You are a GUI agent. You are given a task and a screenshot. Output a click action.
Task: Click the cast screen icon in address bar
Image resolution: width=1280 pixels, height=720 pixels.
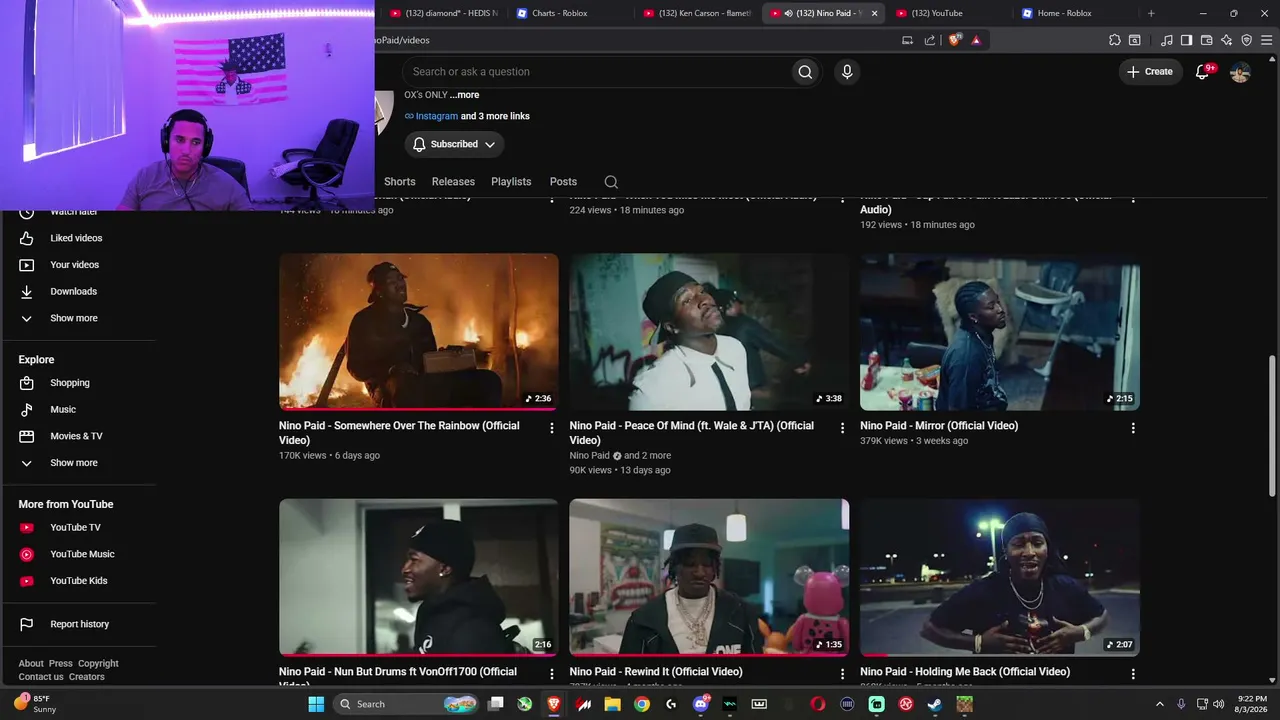point(907,40)
